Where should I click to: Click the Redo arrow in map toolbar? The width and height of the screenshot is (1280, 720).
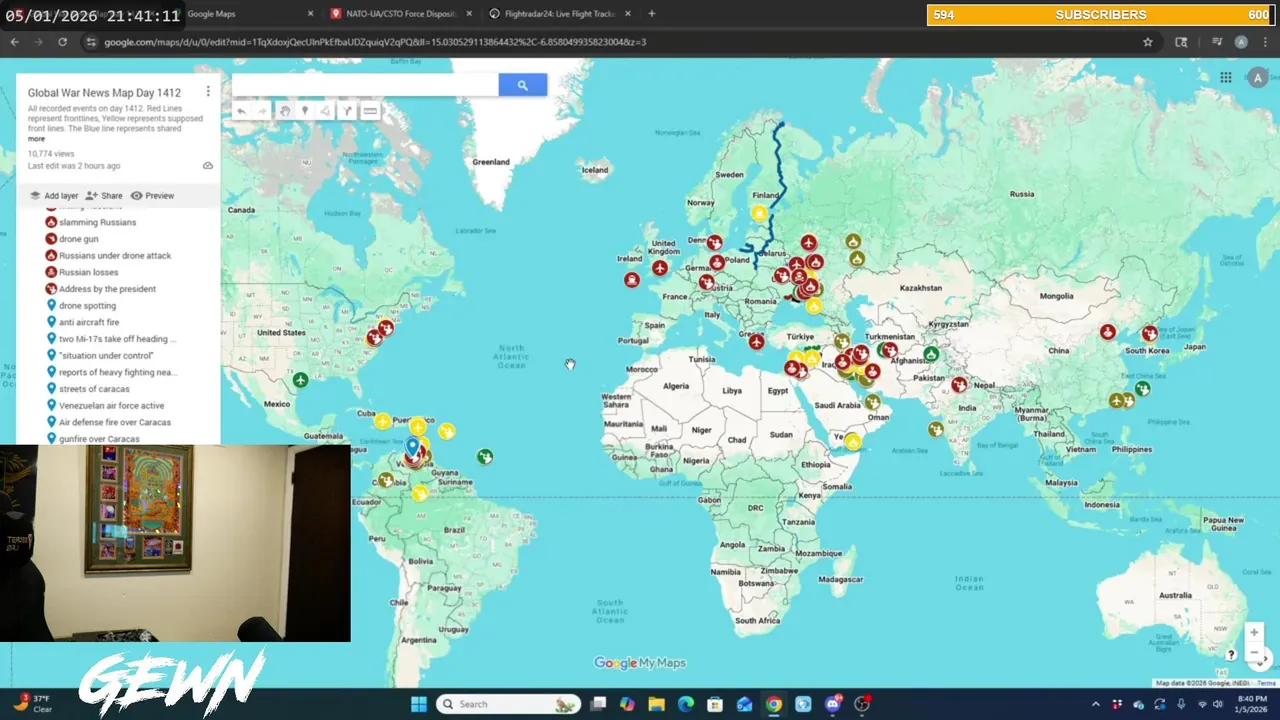[262, 111]
